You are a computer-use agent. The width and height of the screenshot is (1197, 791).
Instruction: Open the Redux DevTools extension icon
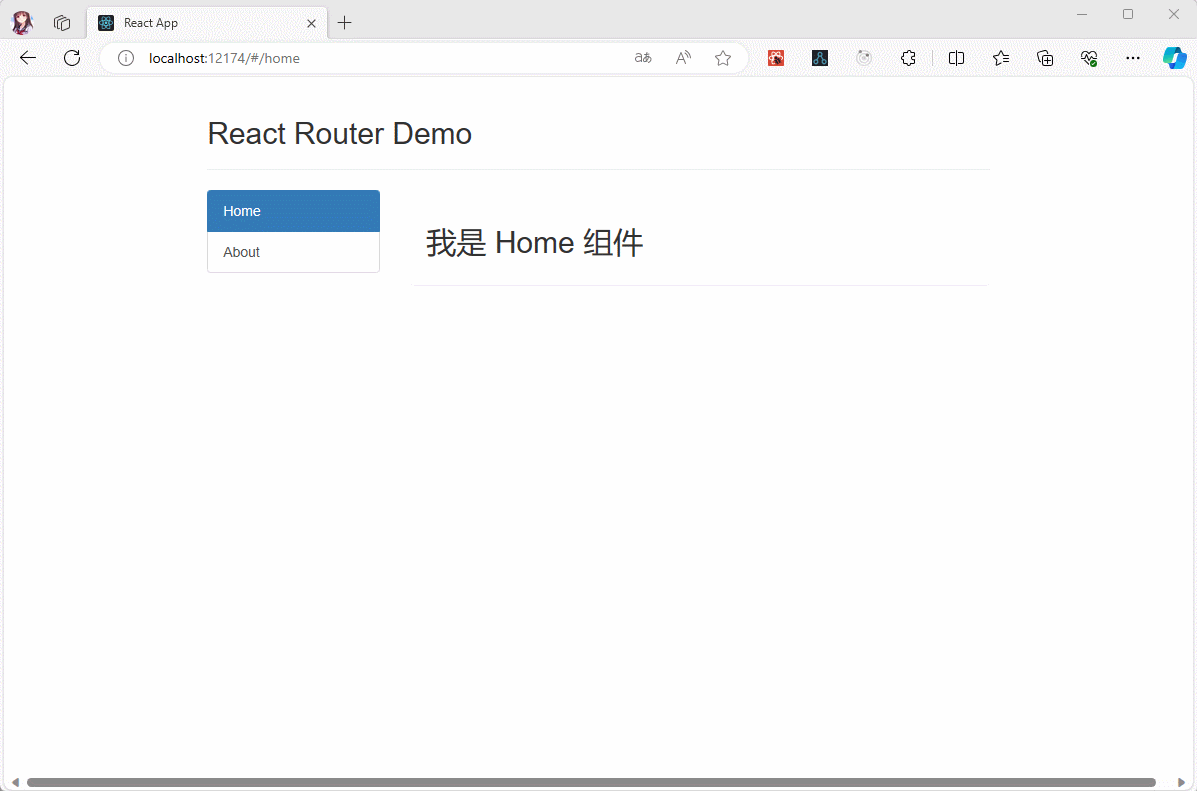820,58
